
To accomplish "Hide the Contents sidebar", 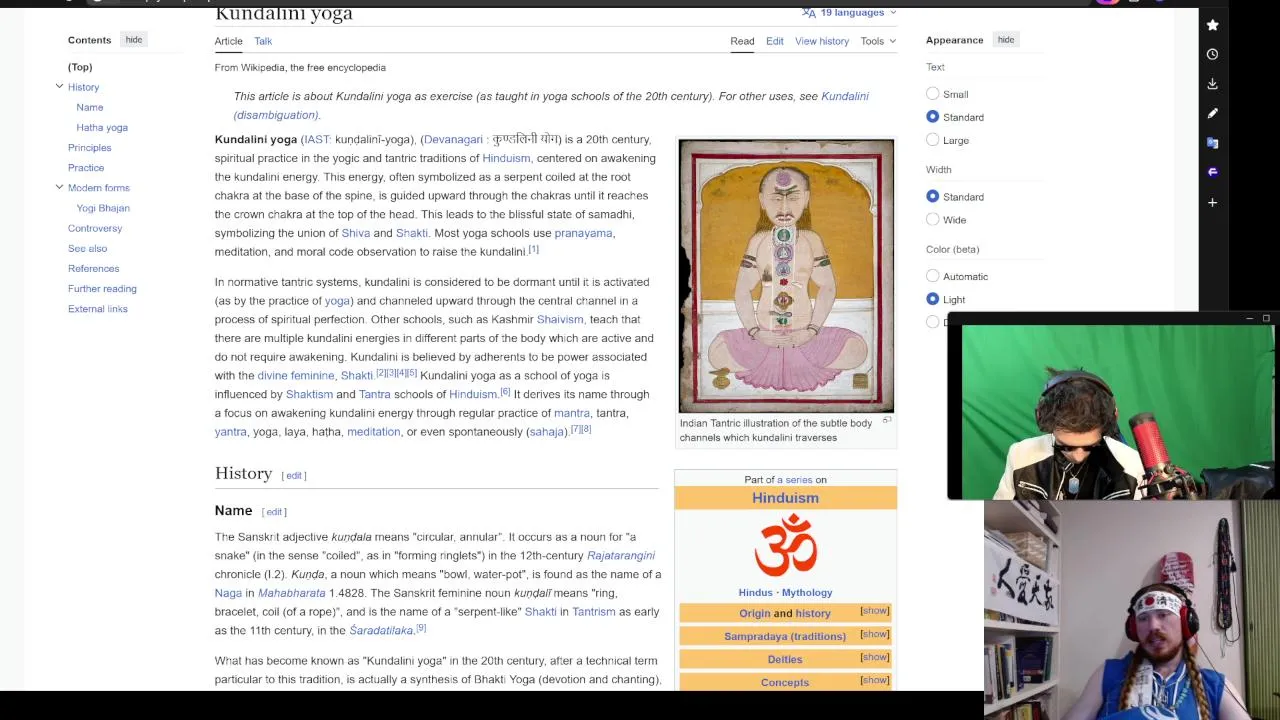I will (x=134, y=40).
